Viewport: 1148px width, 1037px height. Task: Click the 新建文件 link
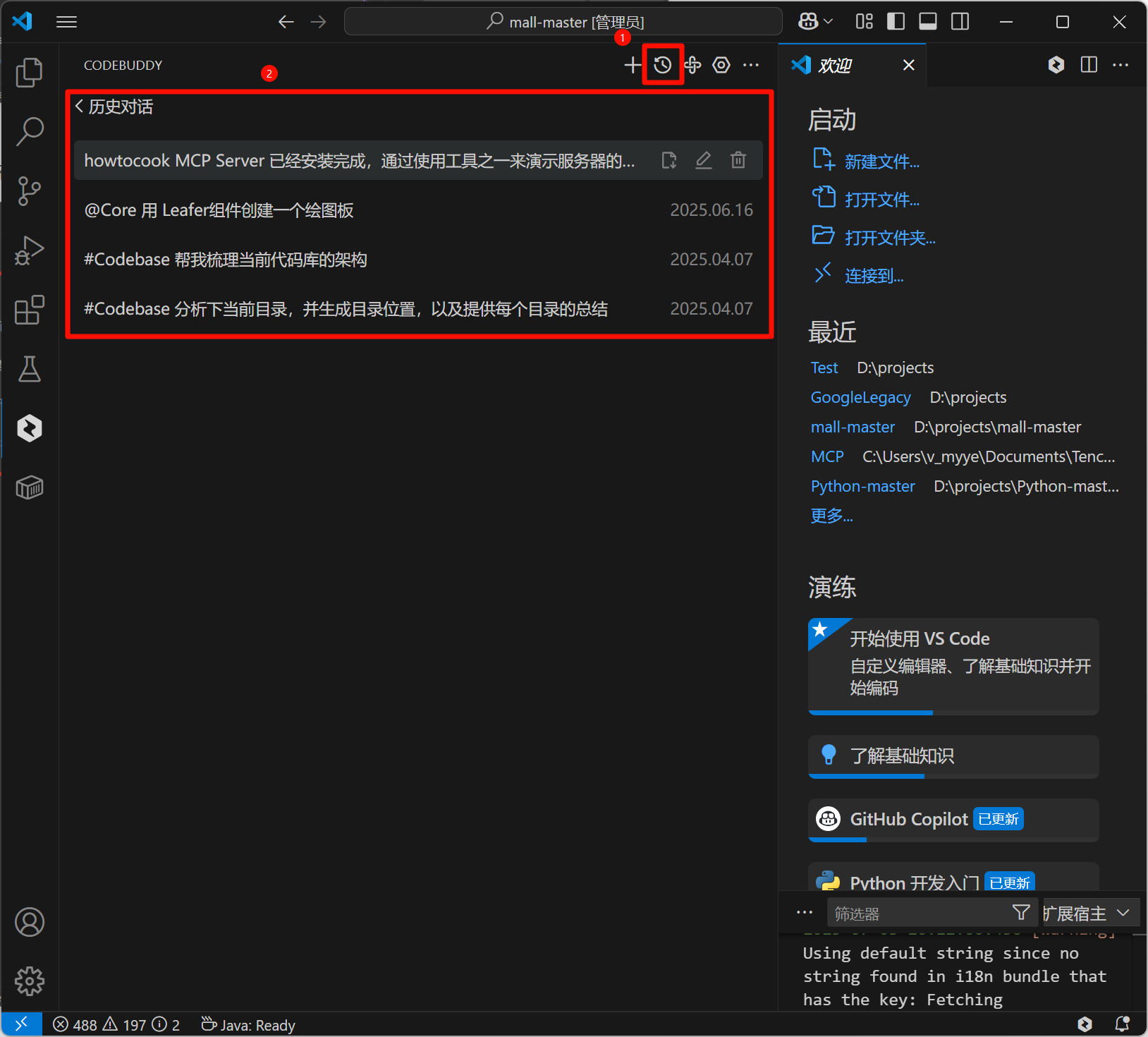[x=881, y=162]
